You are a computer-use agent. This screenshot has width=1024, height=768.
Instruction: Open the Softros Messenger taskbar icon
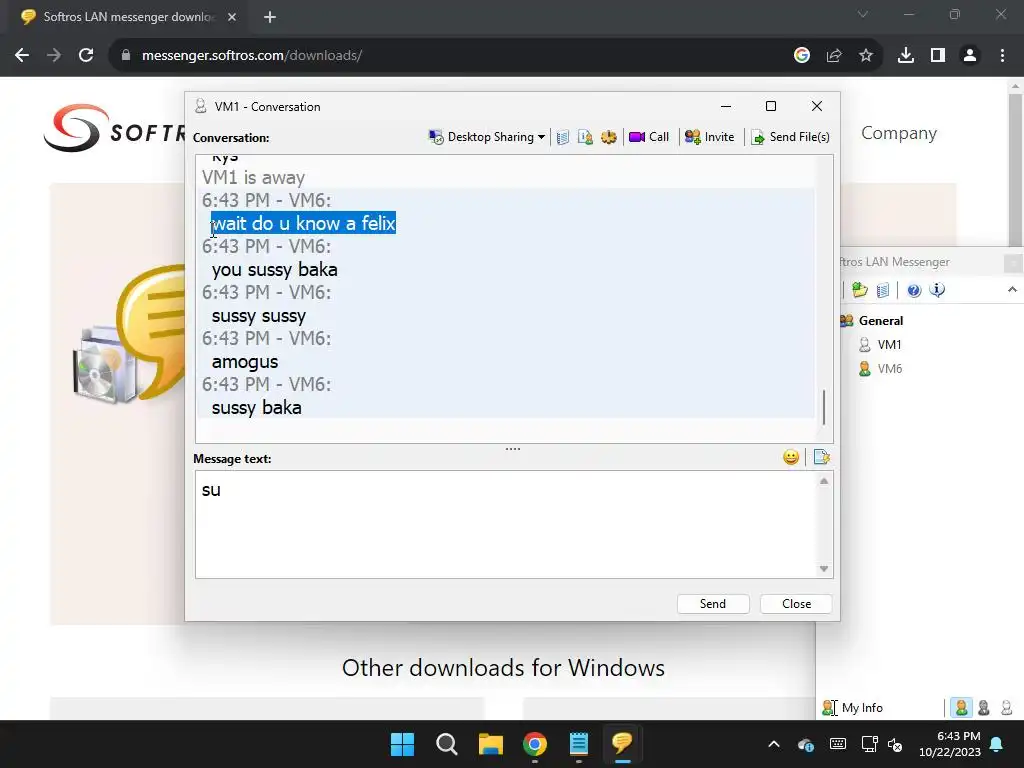click(x=622, y=744)
